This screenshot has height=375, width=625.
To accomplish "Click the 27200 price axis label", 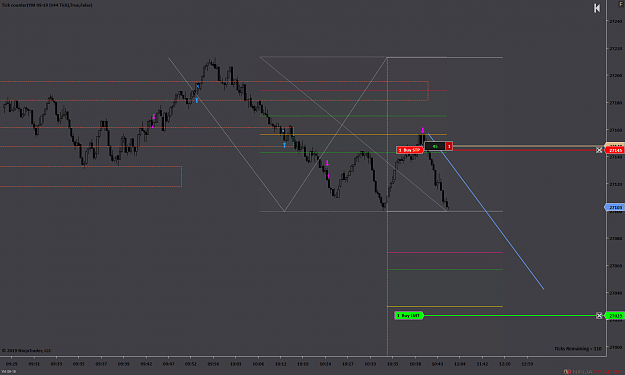I will point(615,75).
